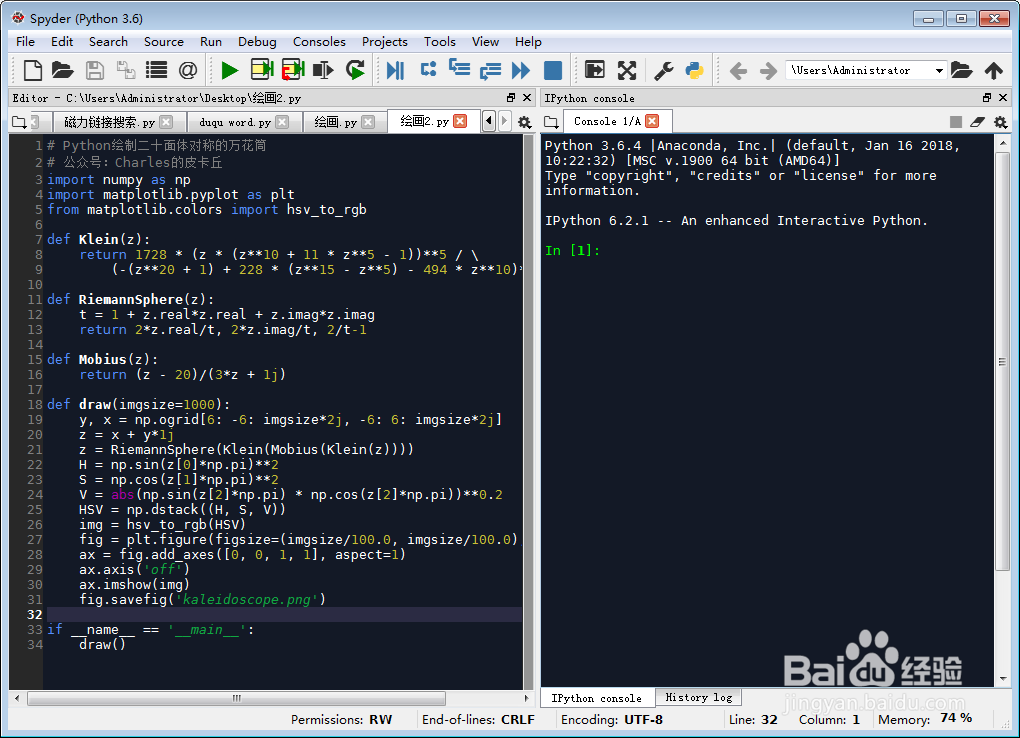The image size is (1020, 738).
Task: Open editor tab browse icon
Action: coord(20,122)
